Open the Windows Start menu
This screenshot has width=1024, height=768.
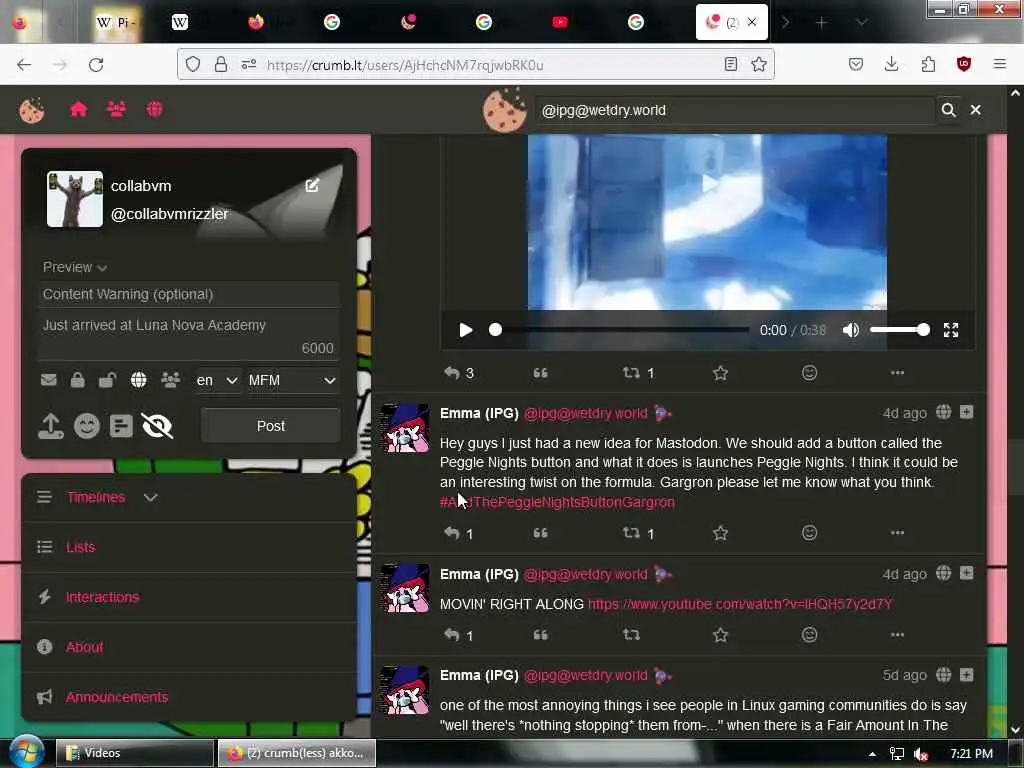(25, 752)
